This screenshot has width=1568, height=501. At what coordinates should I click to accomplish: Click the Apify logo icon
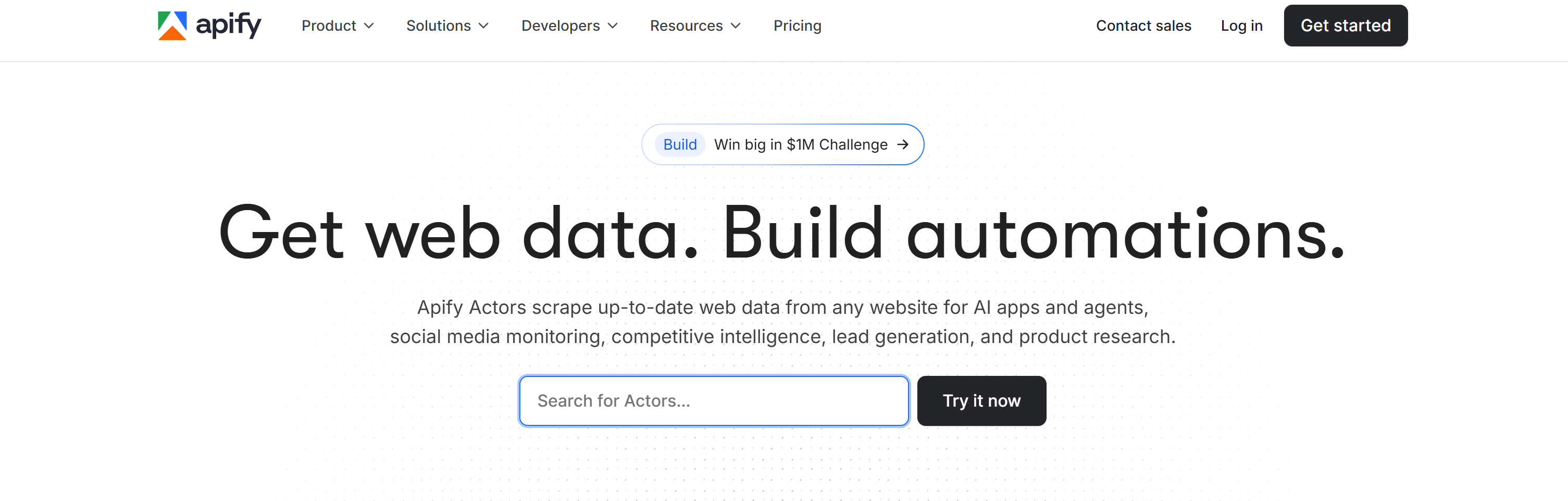point(172,26)
